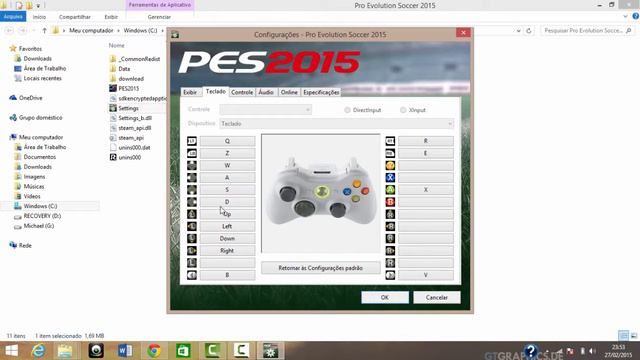Click the yellow Y button icon
Viewport: 640px width, 360px height.
pyautogui.click(x=390, y=165)
